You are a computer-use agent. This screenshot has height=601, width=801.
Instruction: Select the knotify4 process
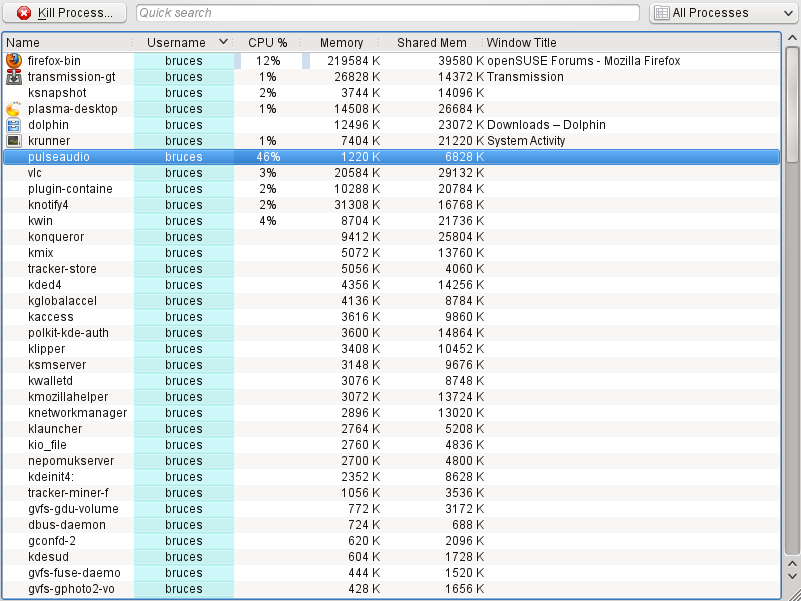click(x=48, y=205)
